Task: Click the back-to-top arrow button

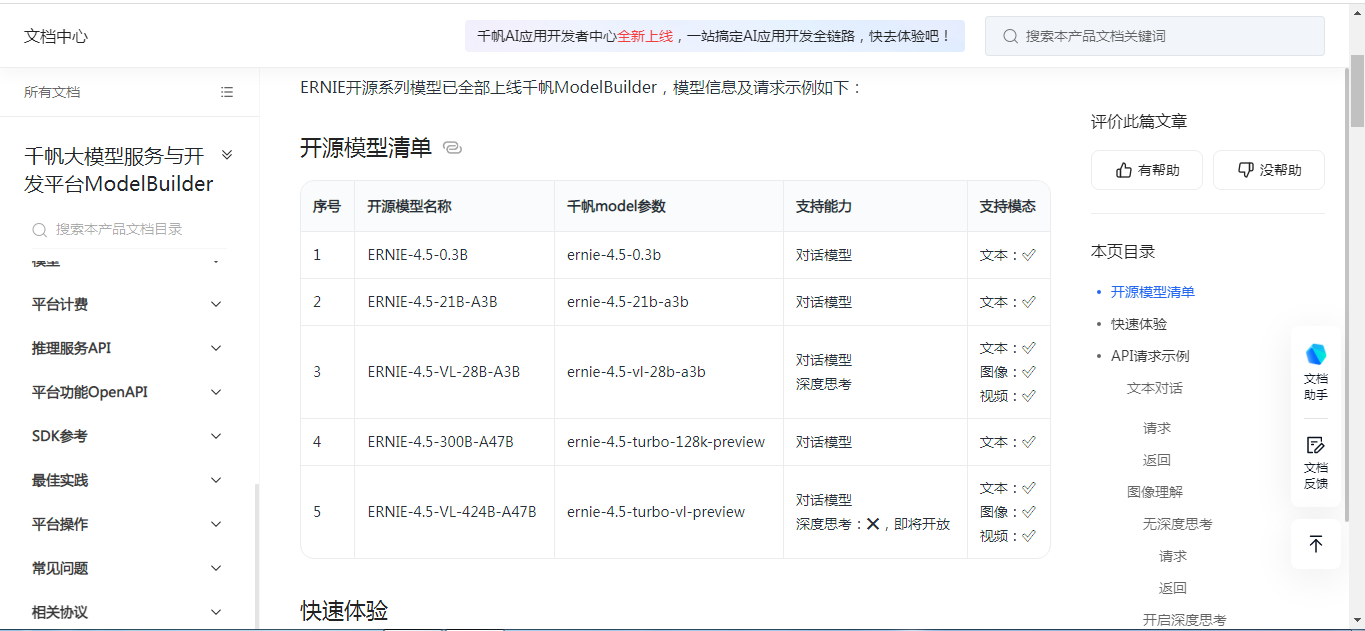Action: pyautogui.click(x=1316, y=544)
